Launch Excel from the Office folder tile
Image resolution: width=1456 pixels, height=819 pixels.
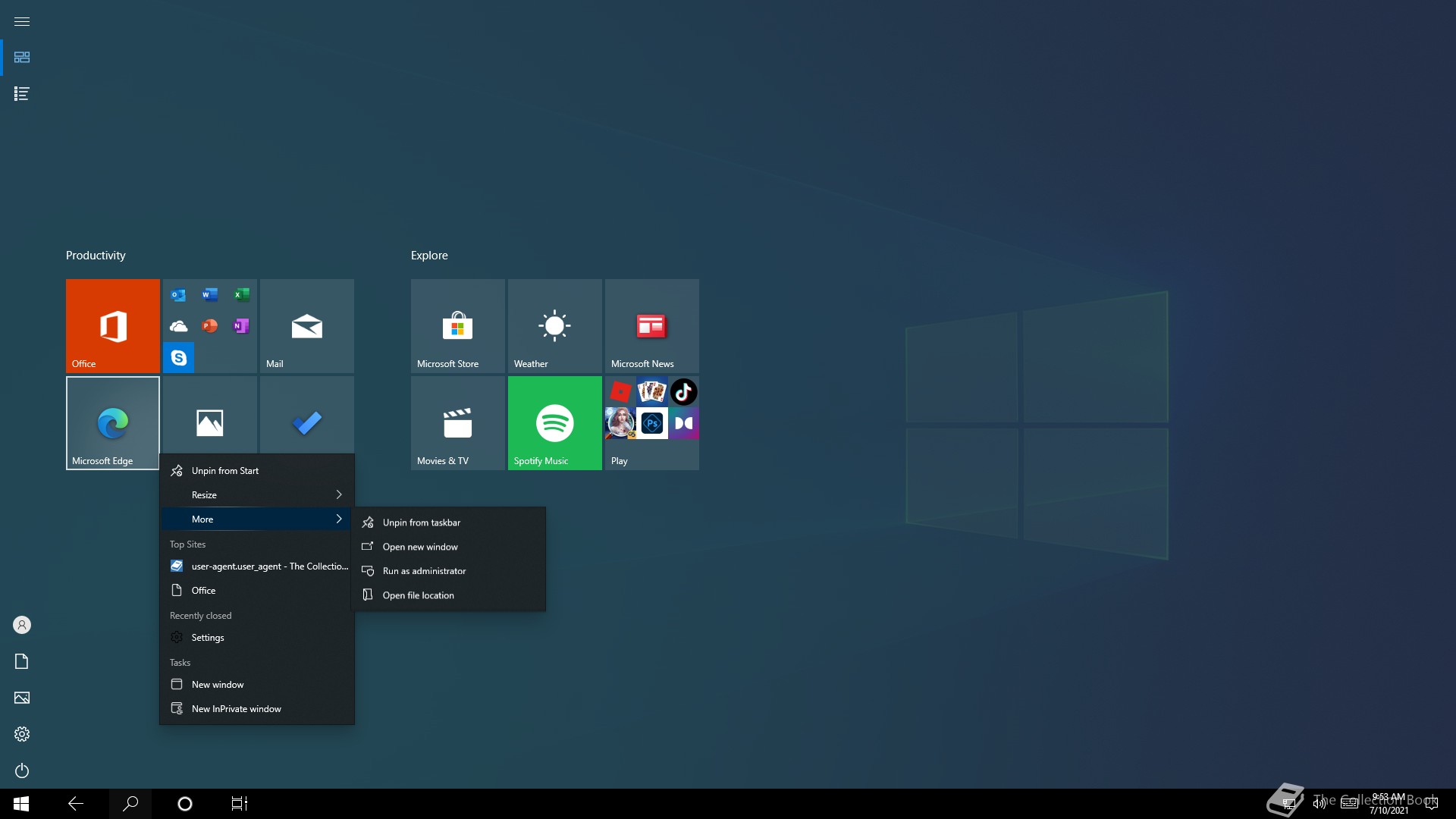click(x=241, y=295)
